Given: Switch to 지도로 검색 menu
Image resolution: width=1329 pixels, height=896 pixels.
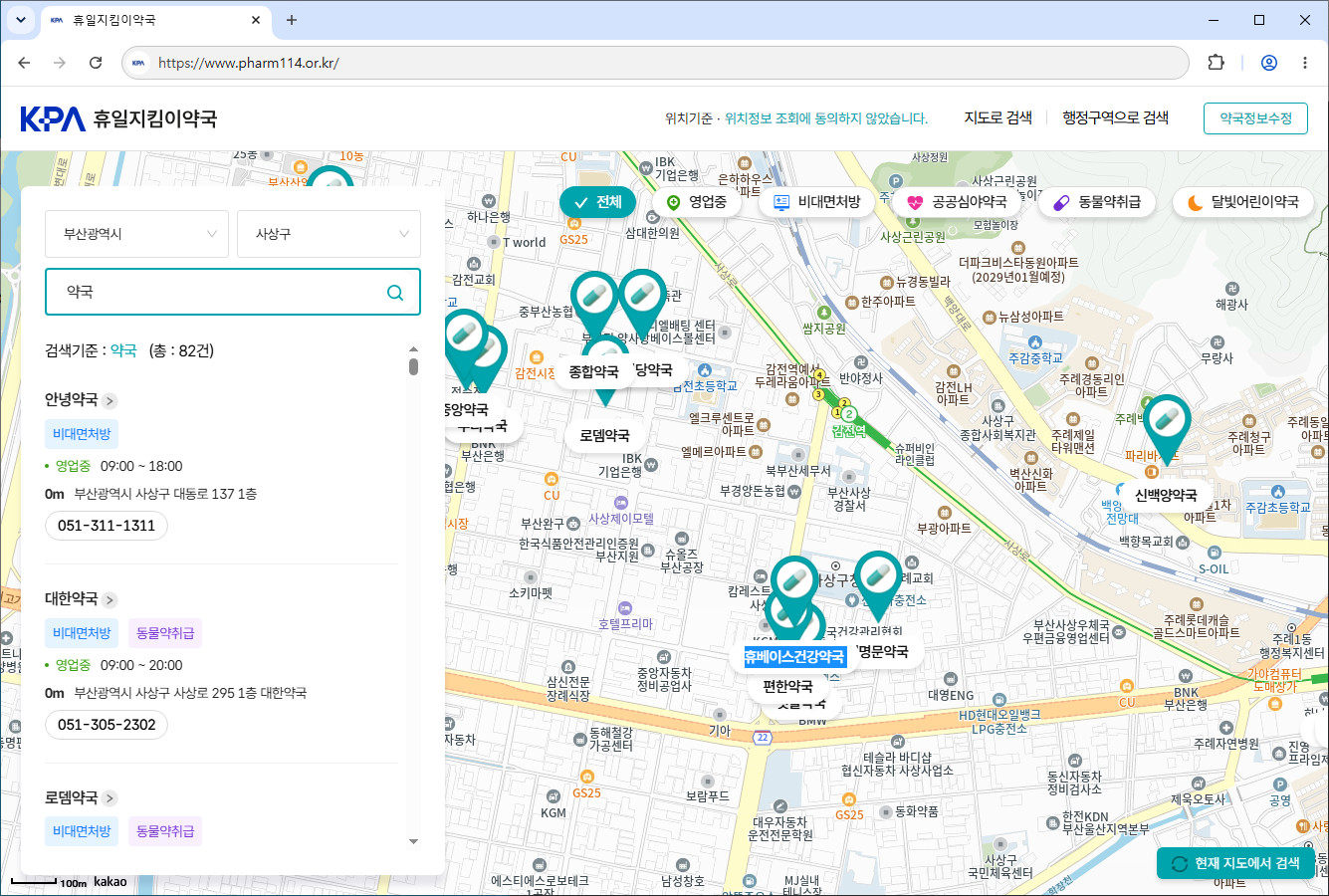Looking at the screenshot, I should pyautogui.click(x=997, y=117).
